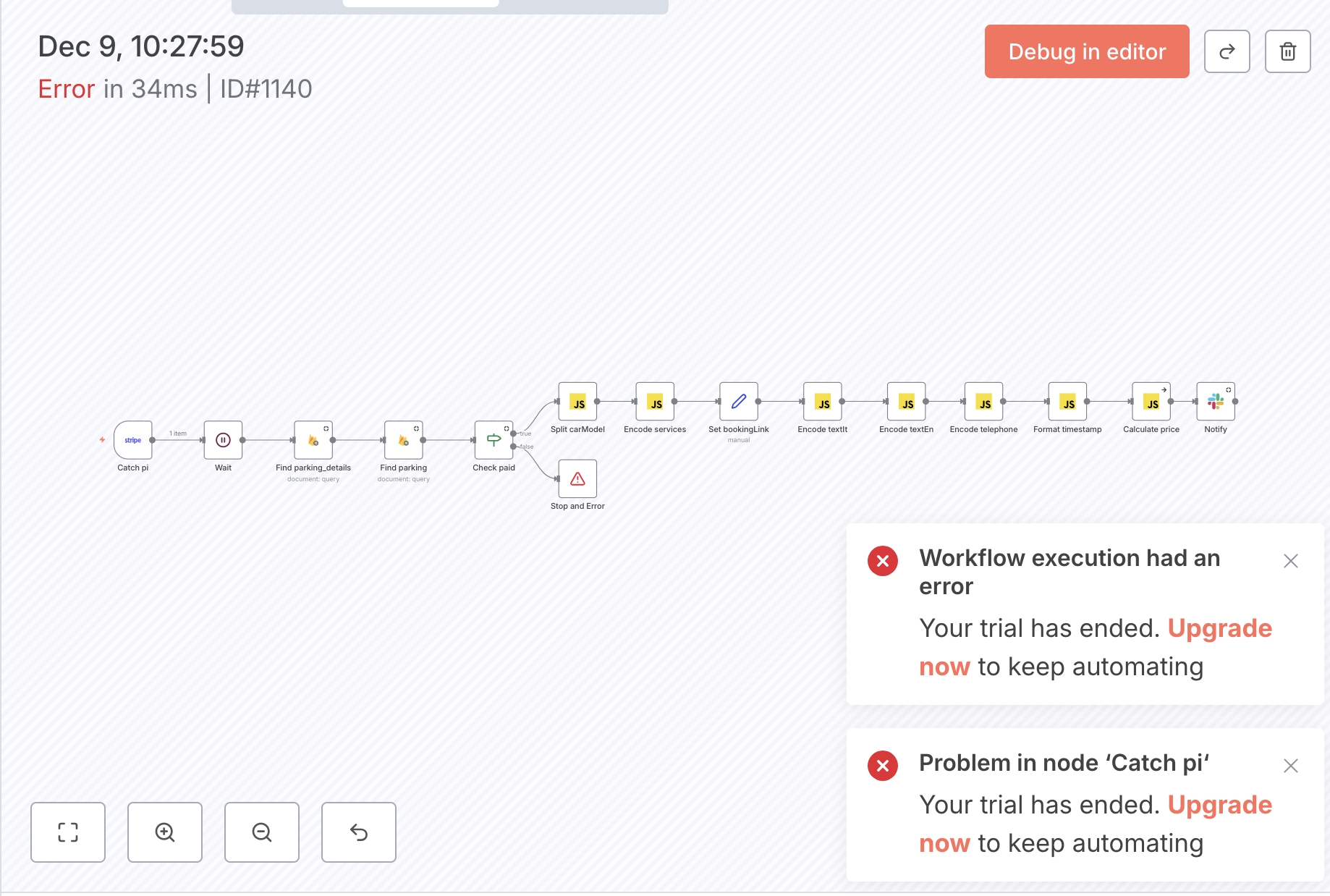Delete this execution with trash icon
Screen dimensions: 1330x896
[1287, 51]
